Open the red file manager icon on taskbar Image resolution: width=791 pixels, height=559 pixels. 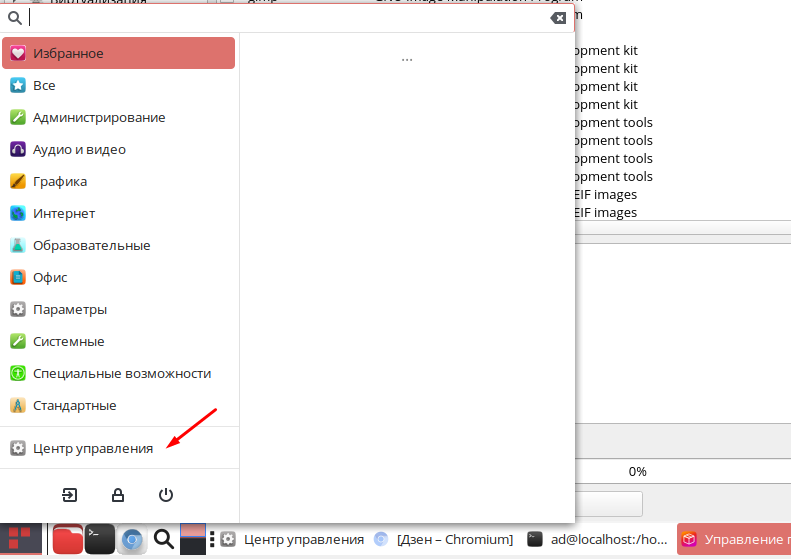pyautogui.click(x=68, y=539)
